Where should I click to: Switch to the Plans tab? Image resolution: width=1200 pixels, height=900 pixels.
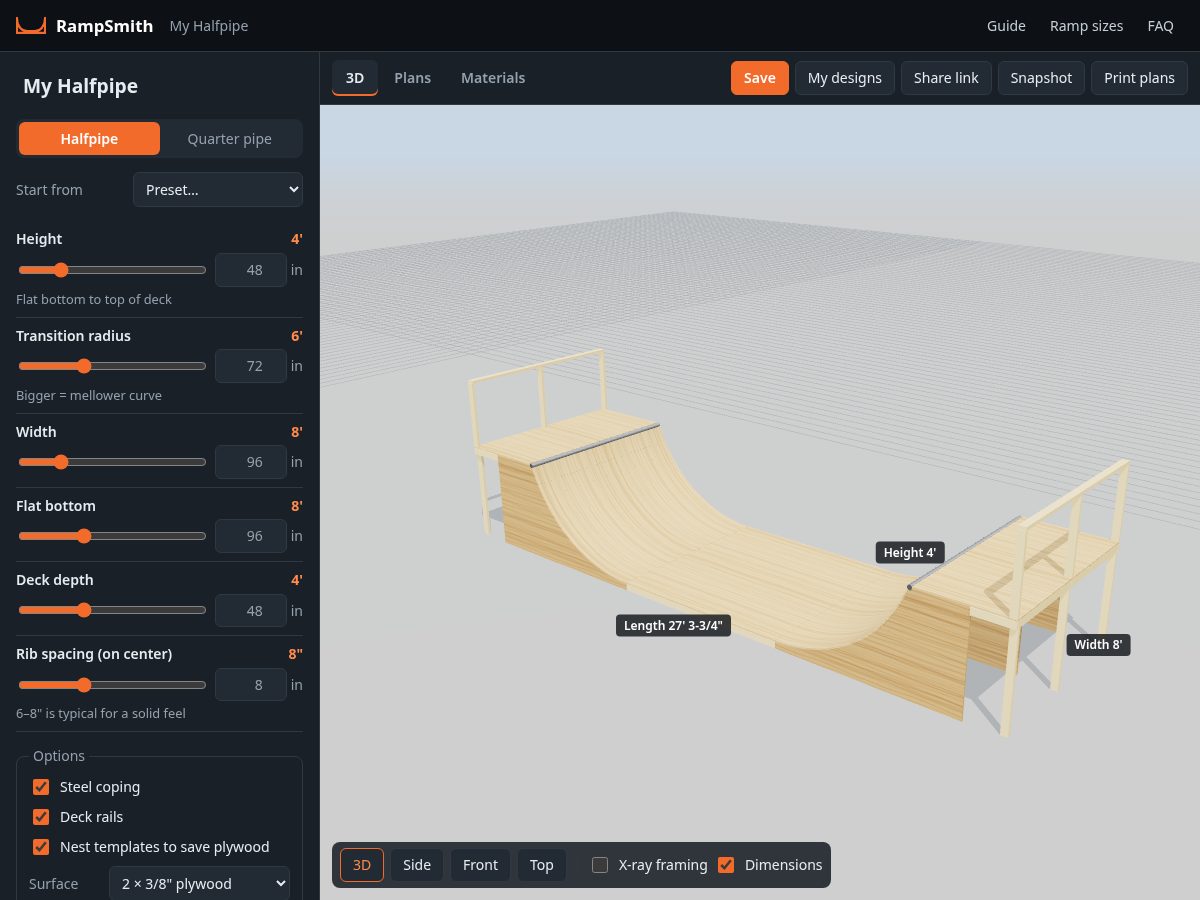[412, 78]
